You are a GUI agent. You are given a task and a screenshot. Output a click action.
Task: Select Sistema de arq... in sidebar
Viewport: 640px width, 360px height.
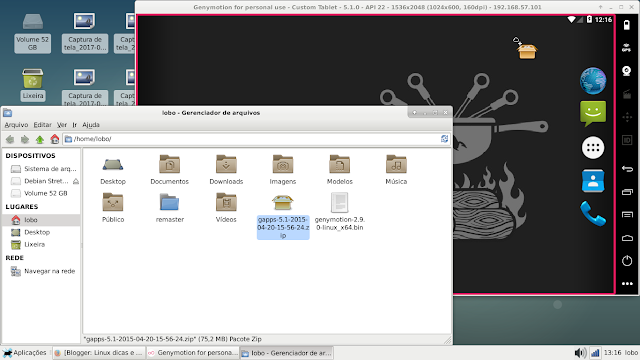click(x=44, y=169)
